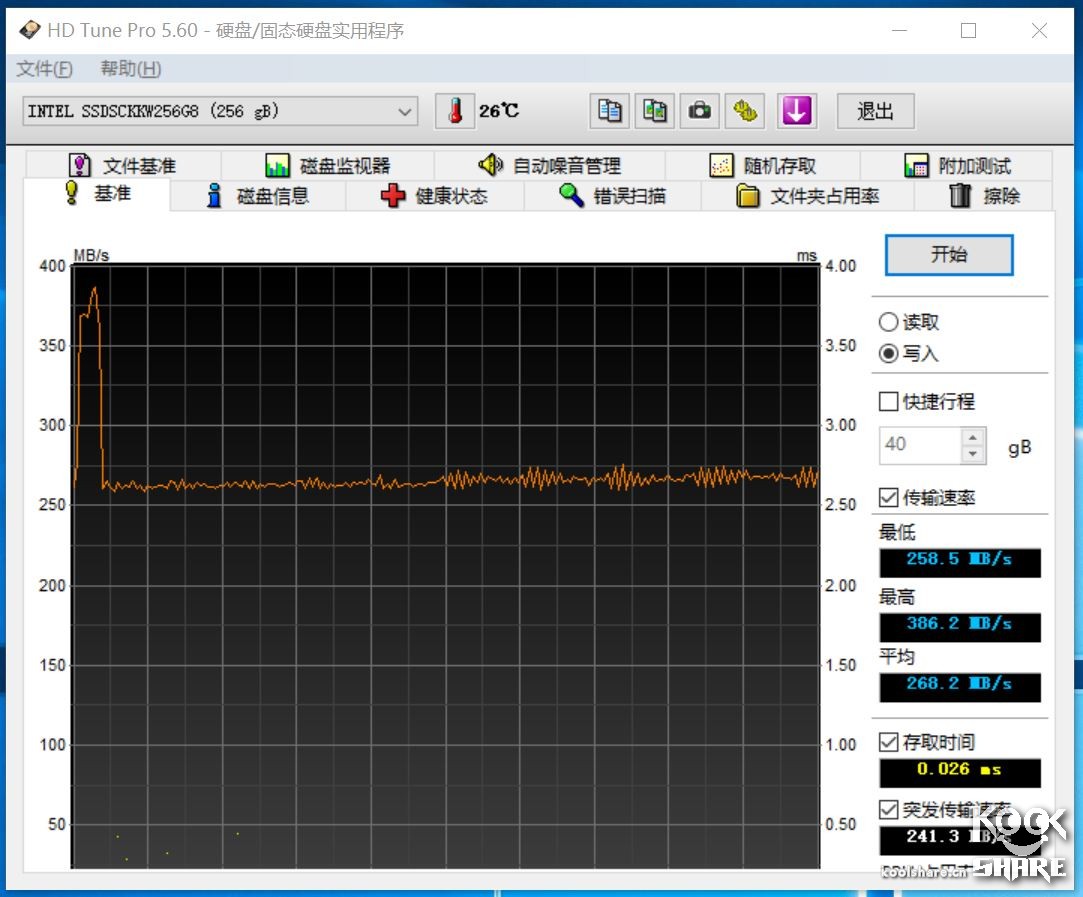
Task: Click the thermometer temperature icon
Action: (455, 111)
